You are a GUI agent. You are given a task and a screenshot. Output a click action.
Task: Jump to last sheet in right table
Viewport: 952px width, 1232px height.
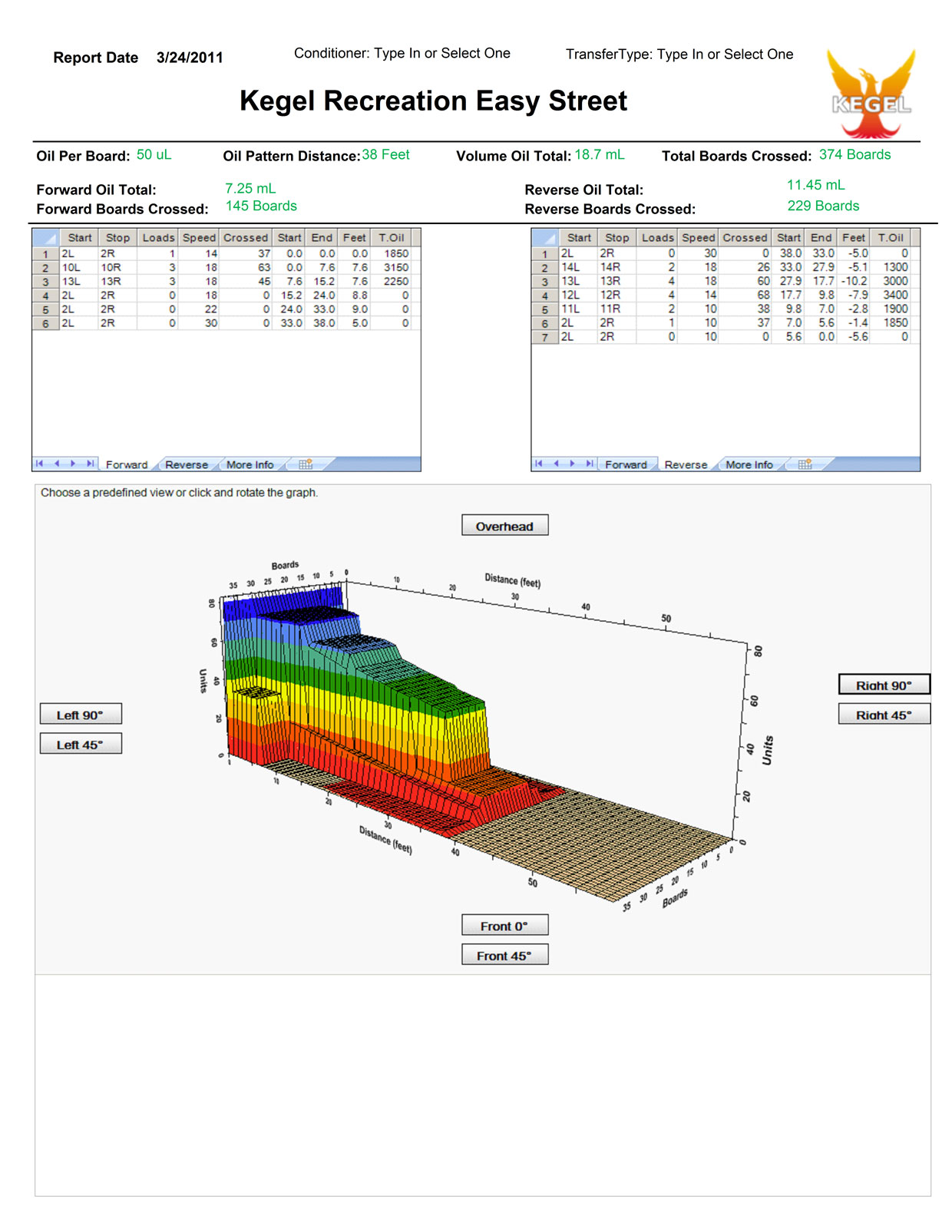589,464
